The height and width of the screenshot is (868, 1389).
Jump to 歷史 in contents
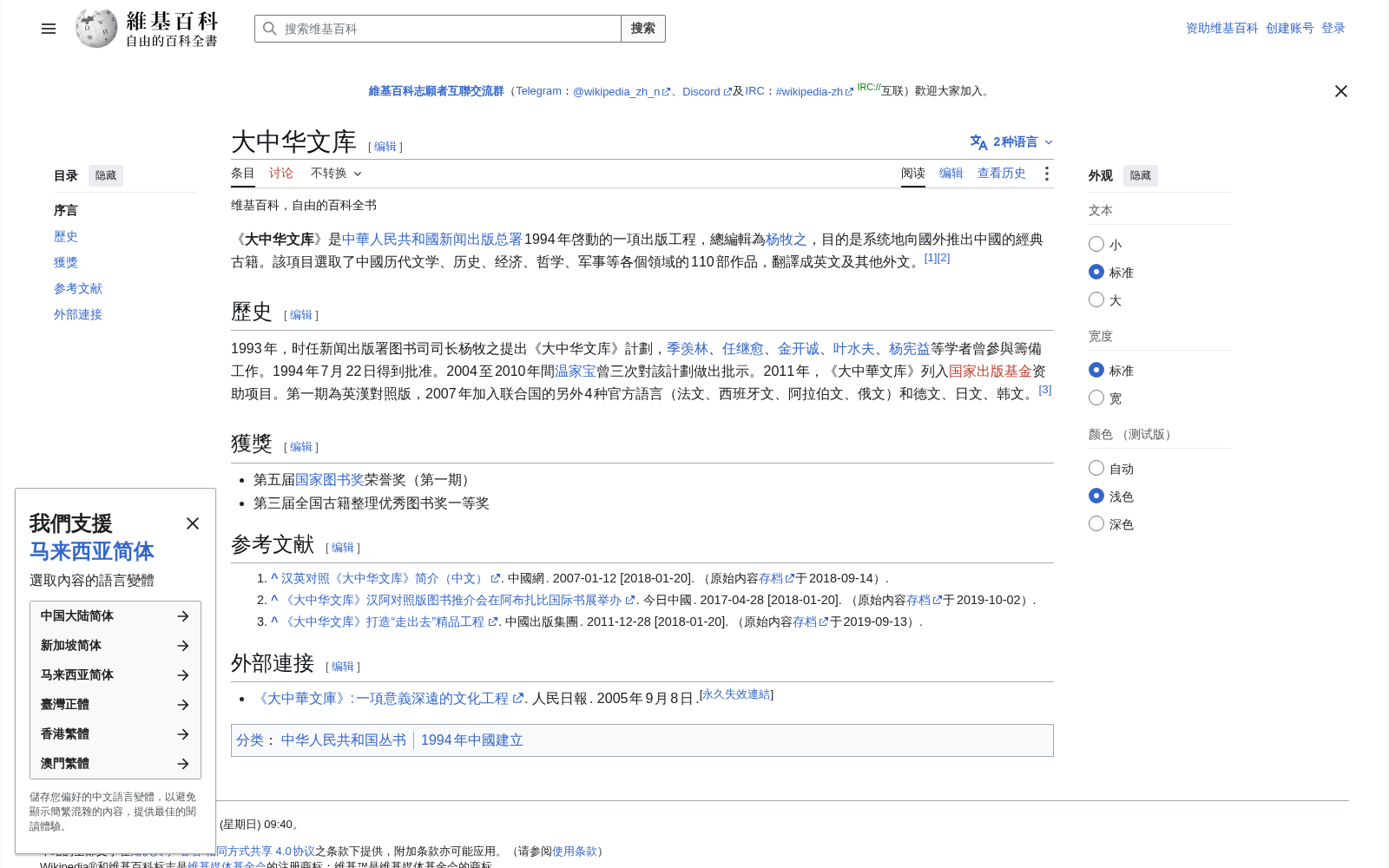66,237
